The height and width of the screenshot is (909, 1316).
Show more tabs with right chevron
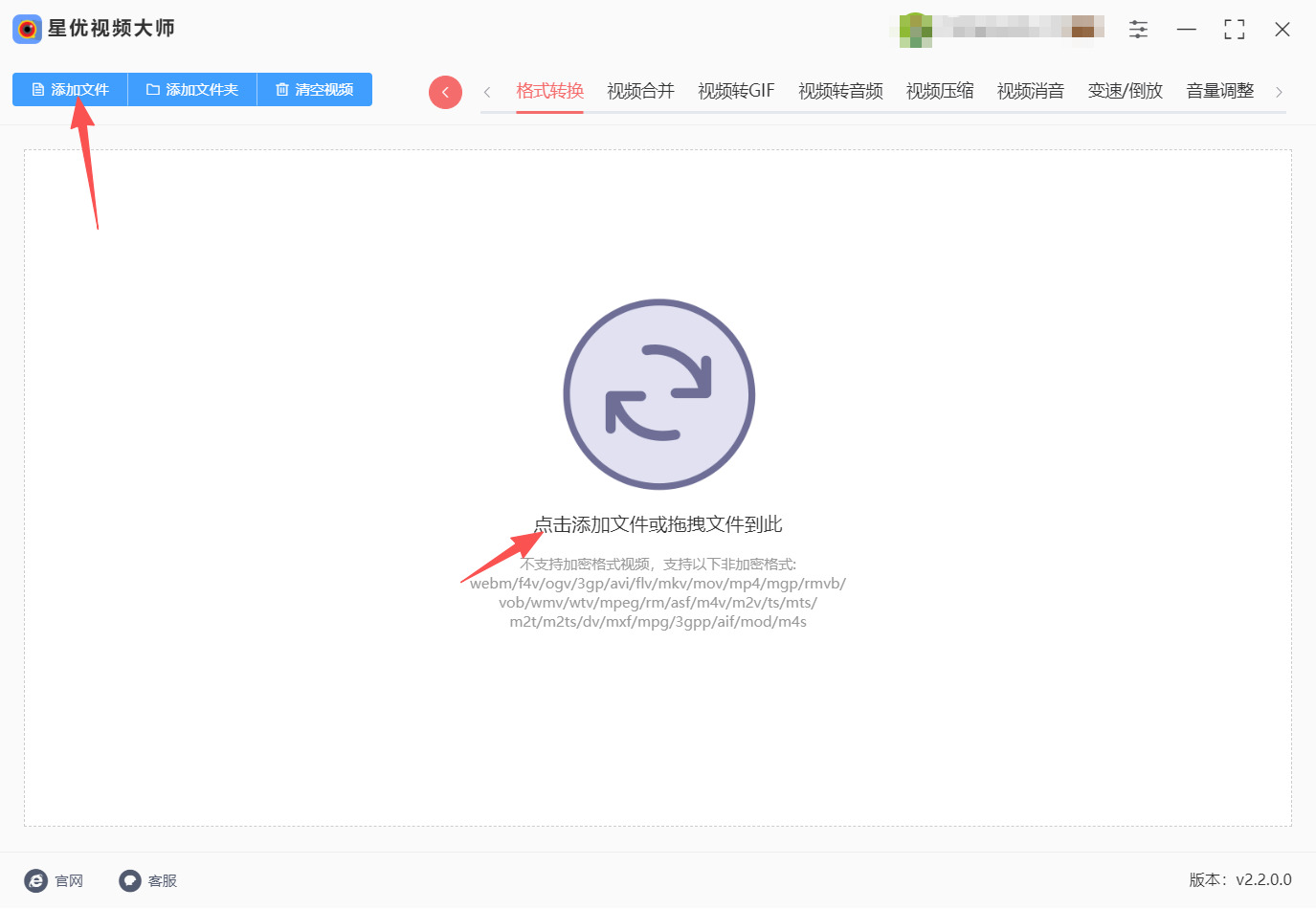coord(1279,92)
